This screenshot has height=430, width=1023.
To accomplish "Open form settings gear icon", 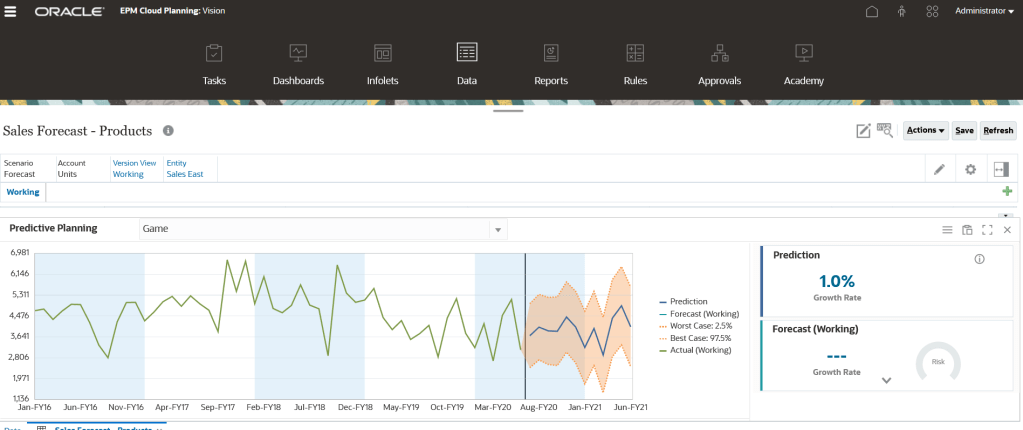I will 969,169.
